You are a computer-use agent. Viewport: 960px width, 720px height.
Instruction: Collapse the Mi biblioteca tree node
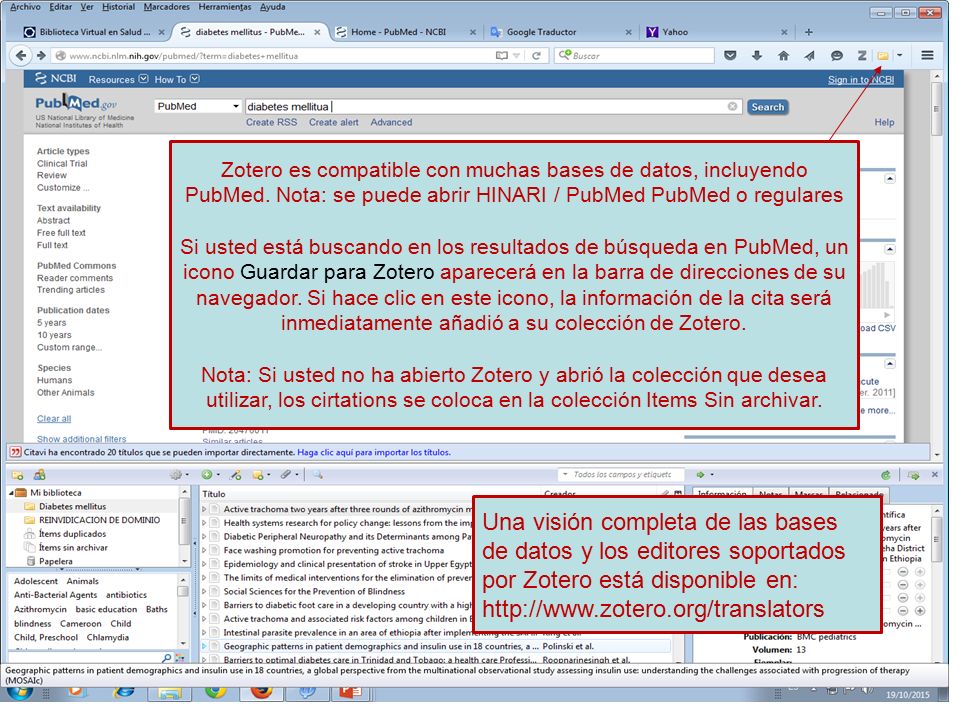pyautogui.click(x=12, y=493)
